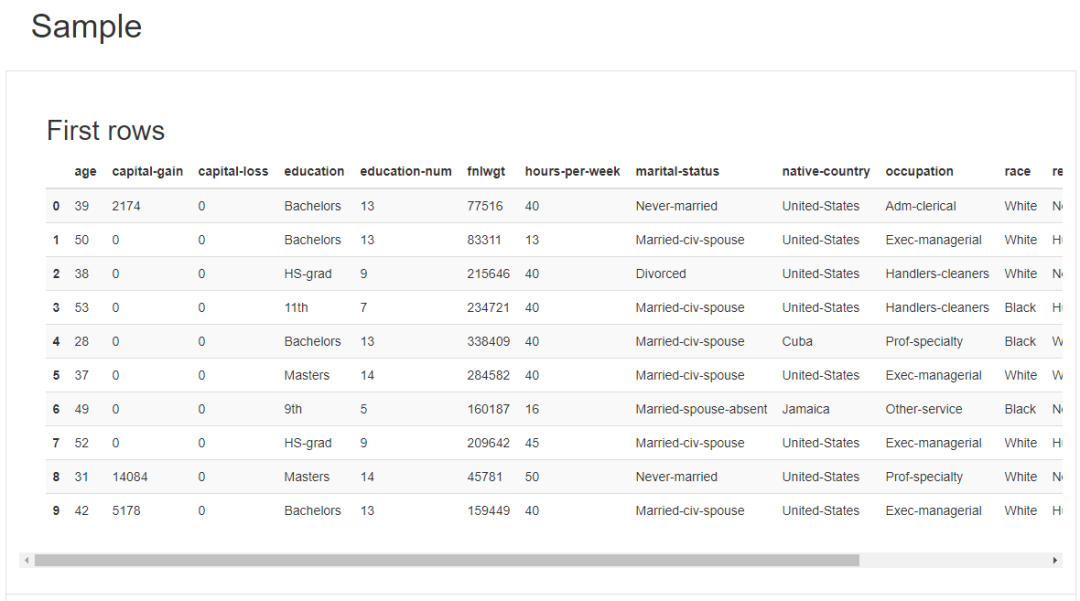The height and width of the screenshot is (601, 1080).
Task: Select the 'age' column header
Action: pyautogui.click(x=85, y=172)
